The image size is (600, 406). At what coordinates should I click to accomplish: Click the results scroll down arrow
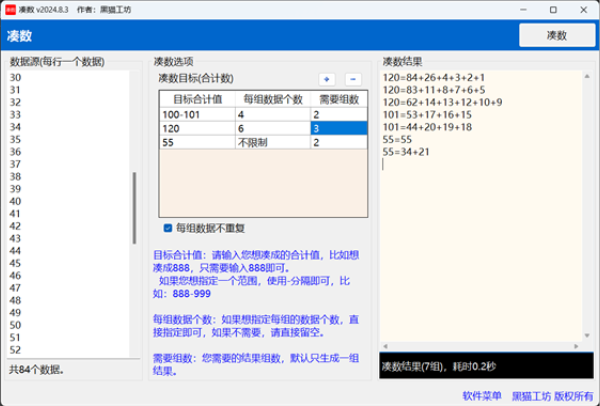click(x=587, y=336)
